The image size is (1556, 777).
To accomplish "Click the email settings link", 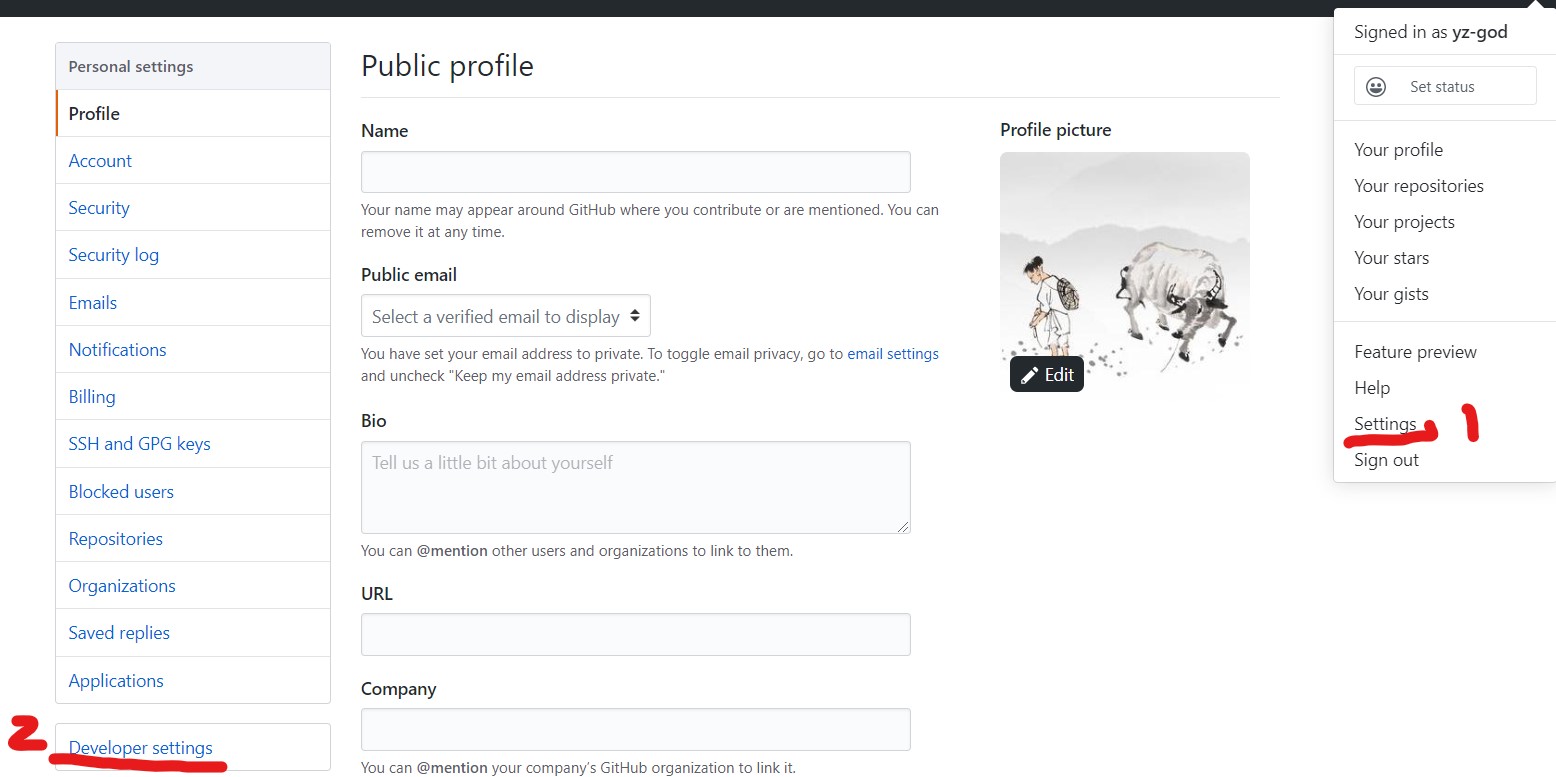I will click(x=892, y=354).
